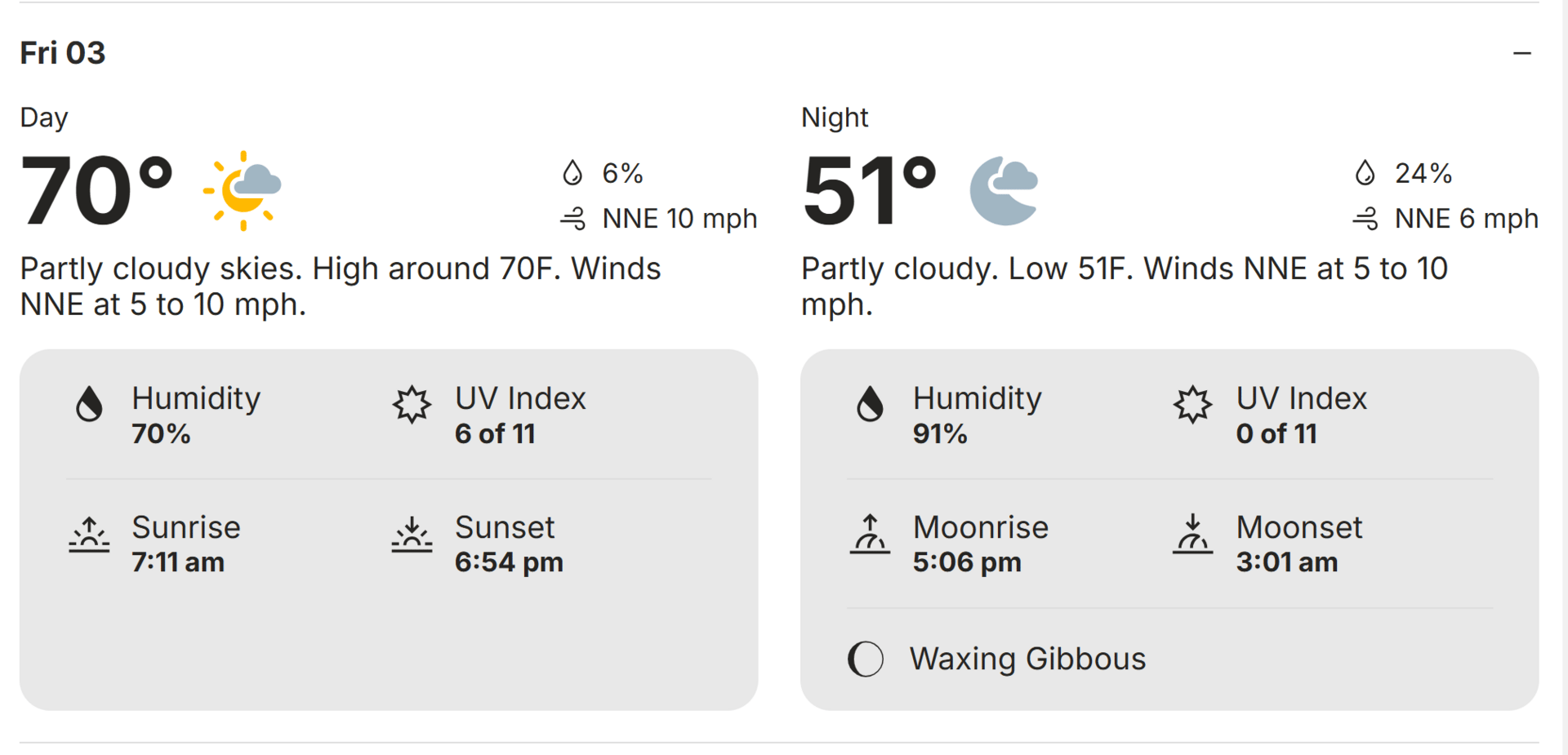The image size is (1568, 755).
Task: Click the partly cloudy daytime sun icon
Action: 243,190
